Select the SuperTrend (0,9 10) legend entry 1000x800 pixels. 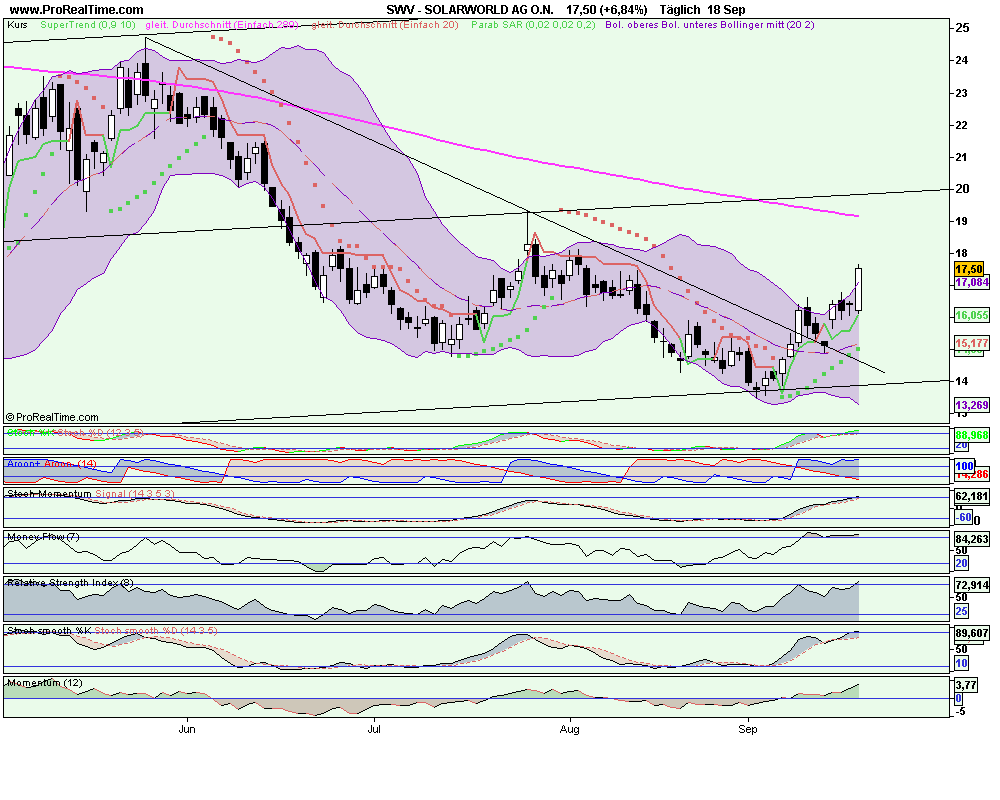(88, 25)
